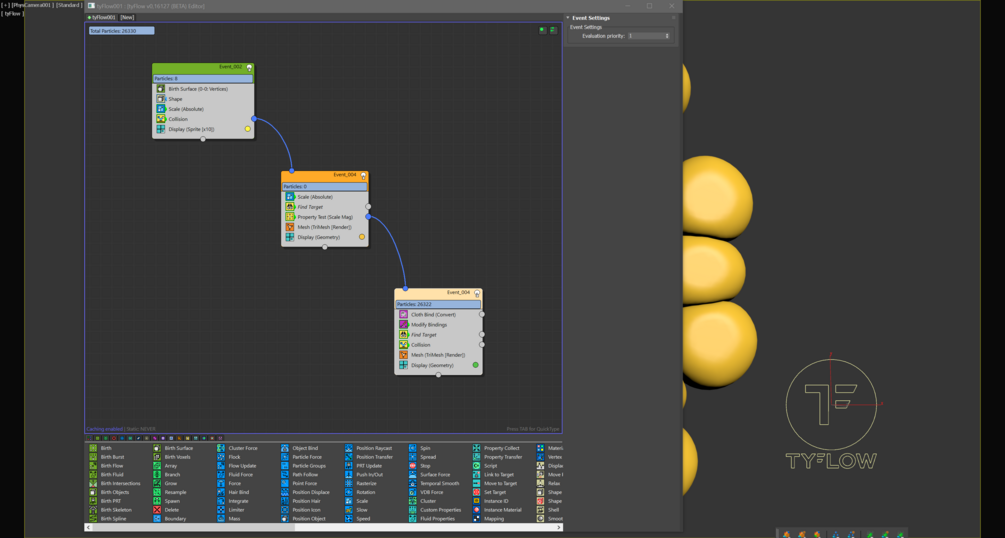Open the [Standard] viewport shading menu
This screenshot has width=1005, height=538.
tap(69, 5)
